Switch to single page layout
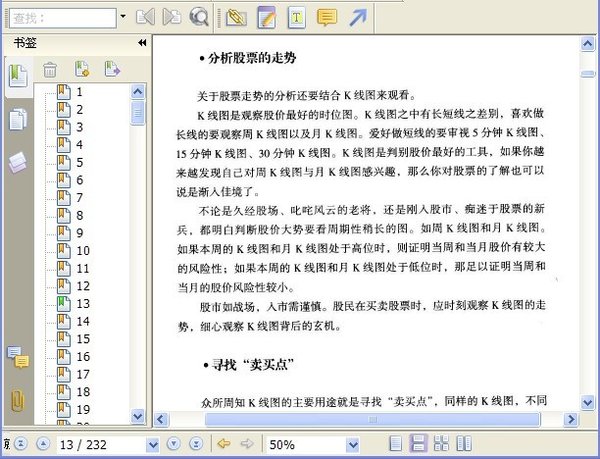The width and height of the screenshot is (600, 459). (x=395, y=444)
